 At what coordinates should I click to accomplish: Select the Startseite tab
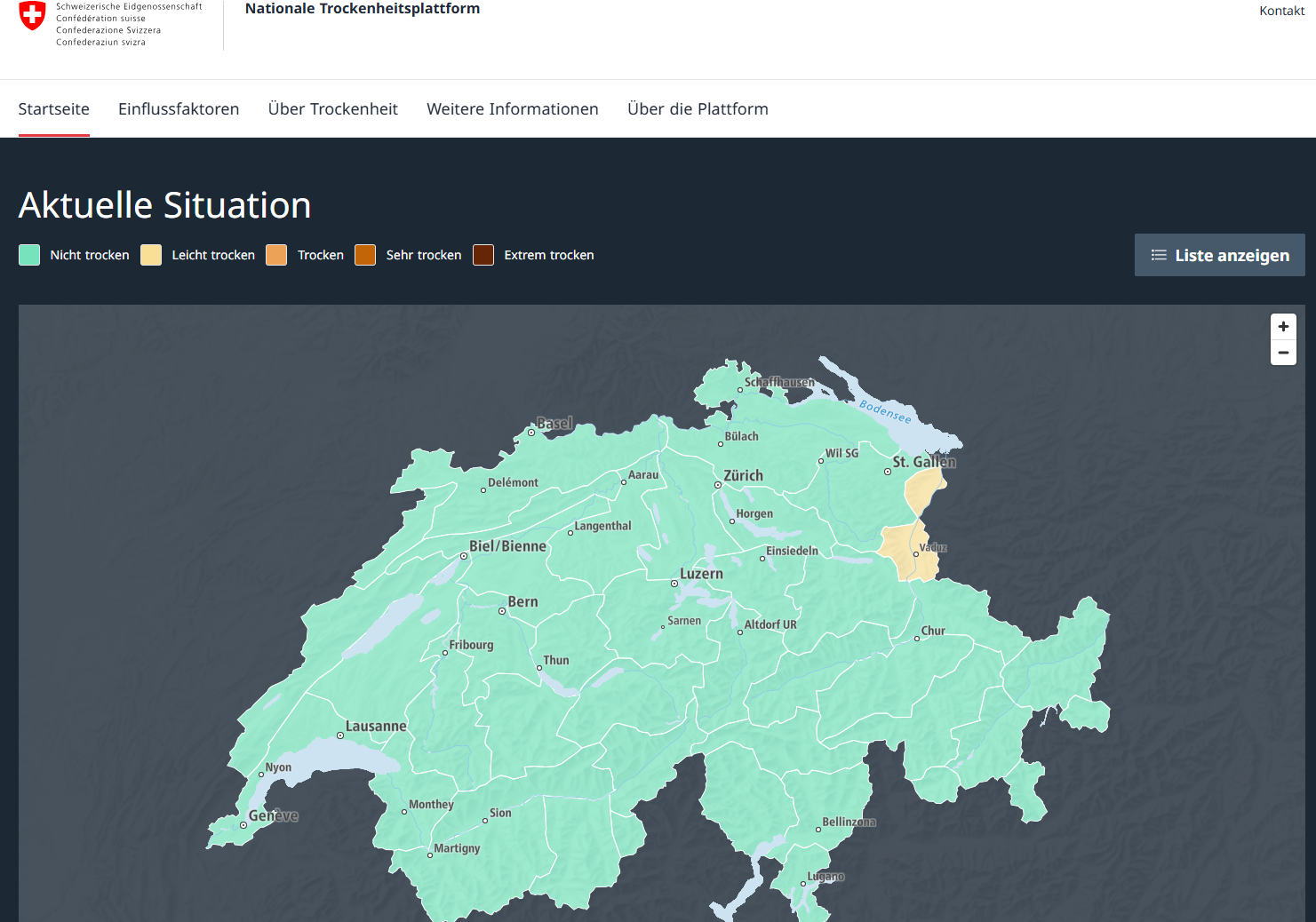click(x=53, y=109)
